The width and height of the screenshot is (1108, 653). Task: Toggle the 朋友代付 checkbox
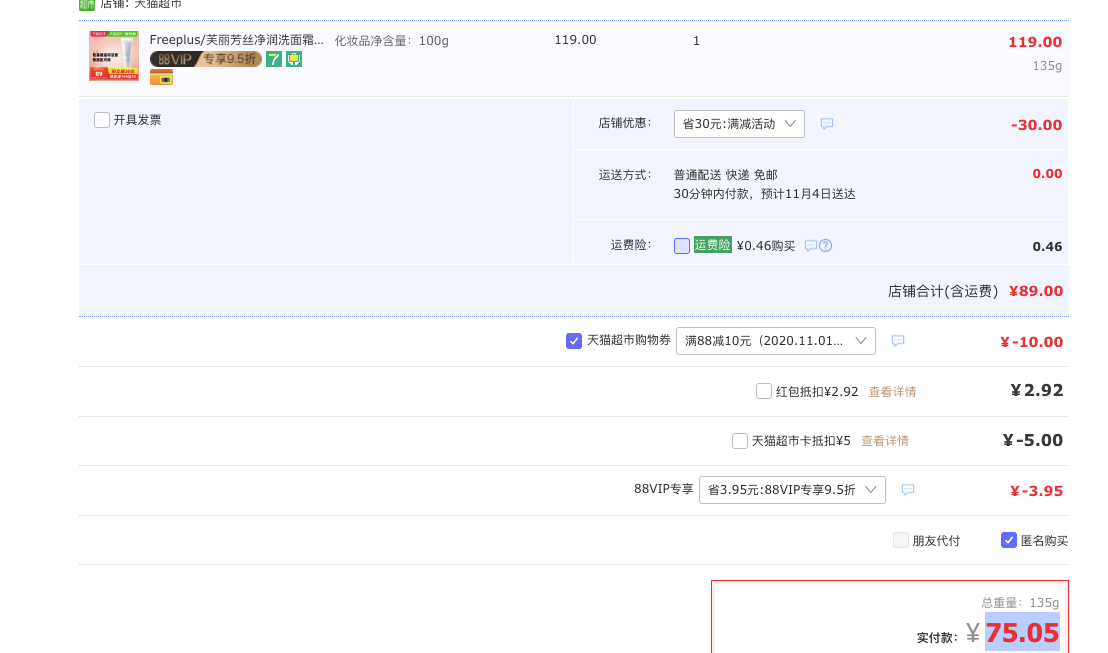[901, 541]
